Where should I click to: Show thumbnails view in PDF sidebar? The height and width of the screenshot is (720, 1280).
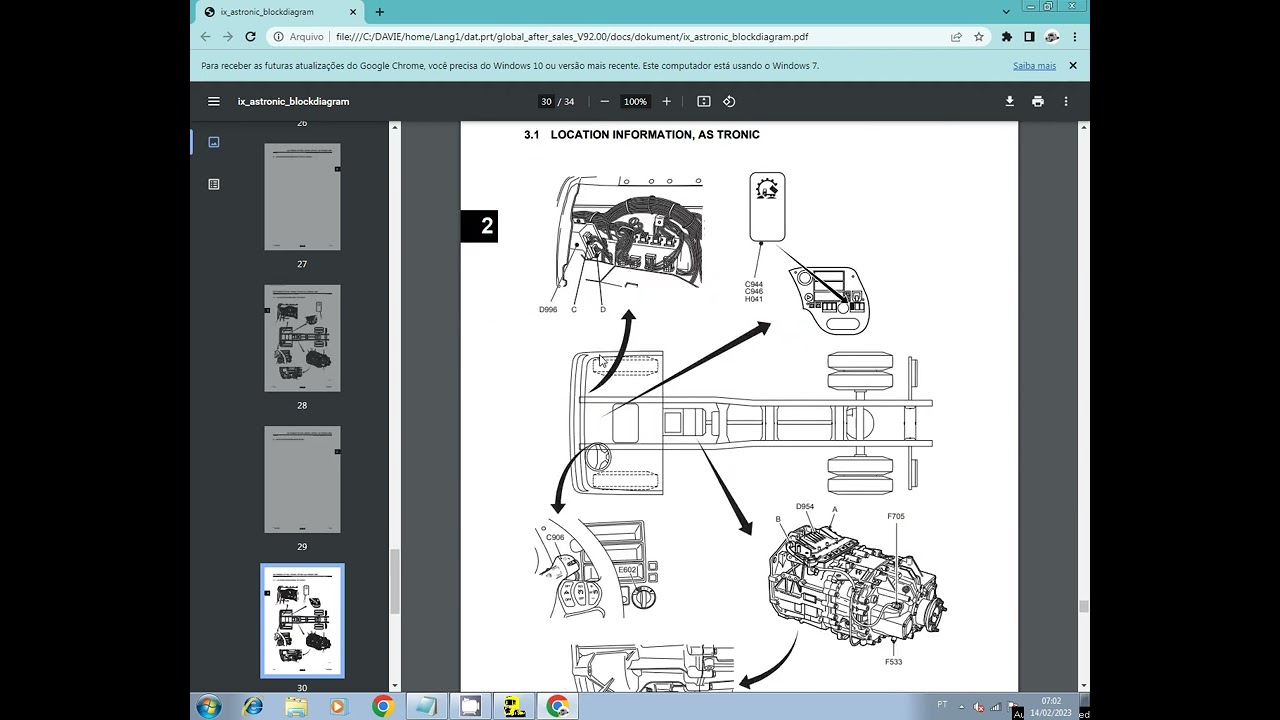(x=213, y=142)
